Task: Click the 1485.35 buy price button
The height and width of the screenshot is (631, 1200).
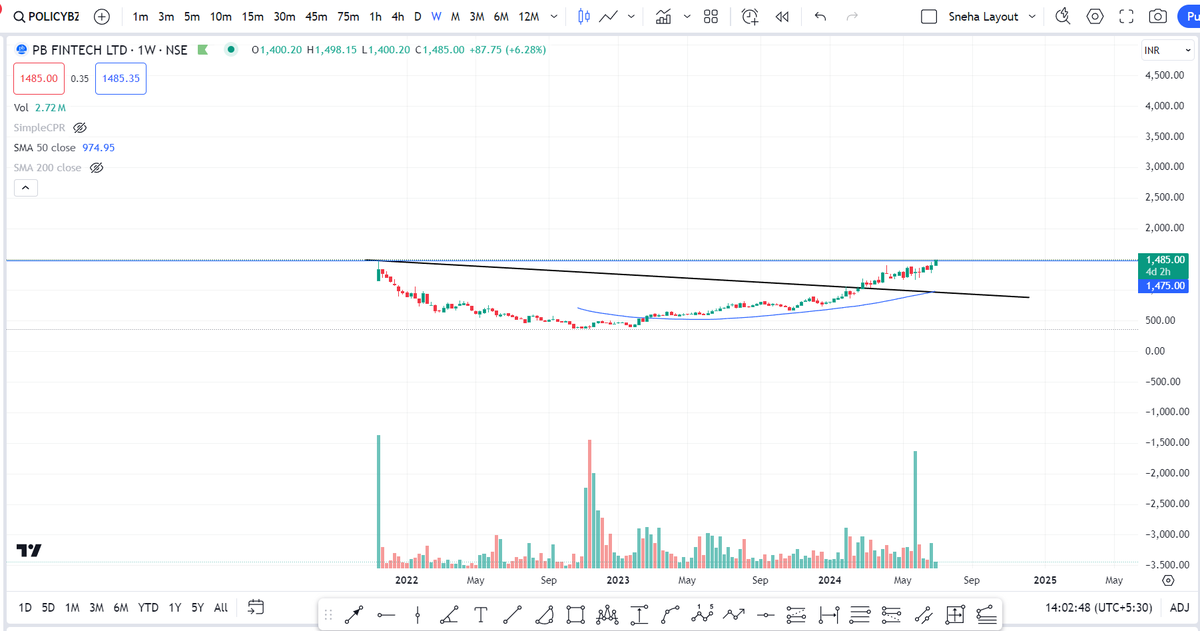Action: click(121, 78)
